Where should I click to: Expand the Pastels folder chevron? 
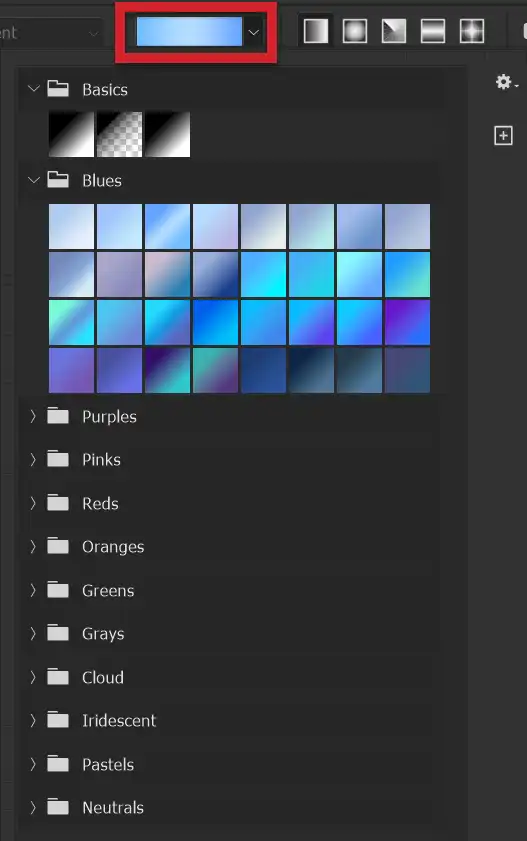point(33,764)
